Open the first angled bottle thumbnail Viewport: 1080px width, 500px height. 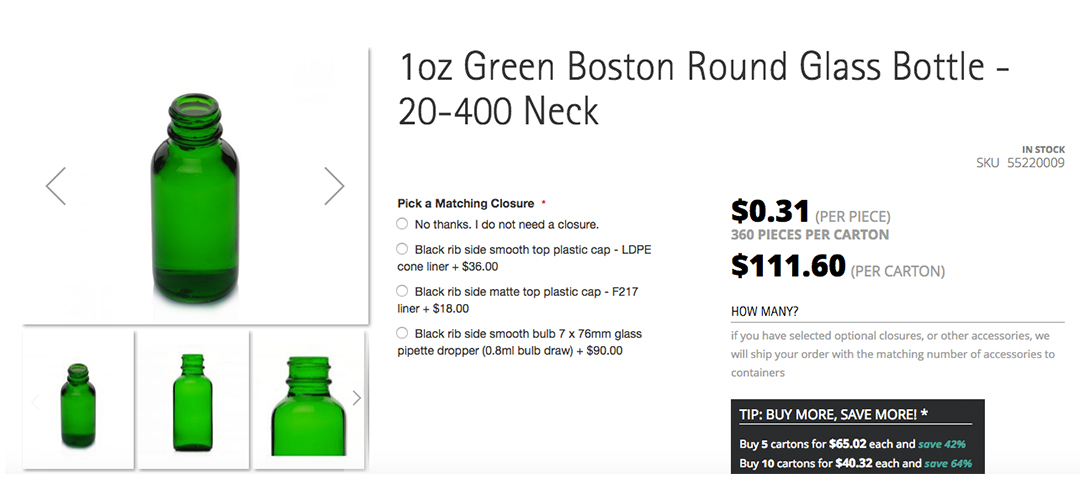click(x=79, y=399)
